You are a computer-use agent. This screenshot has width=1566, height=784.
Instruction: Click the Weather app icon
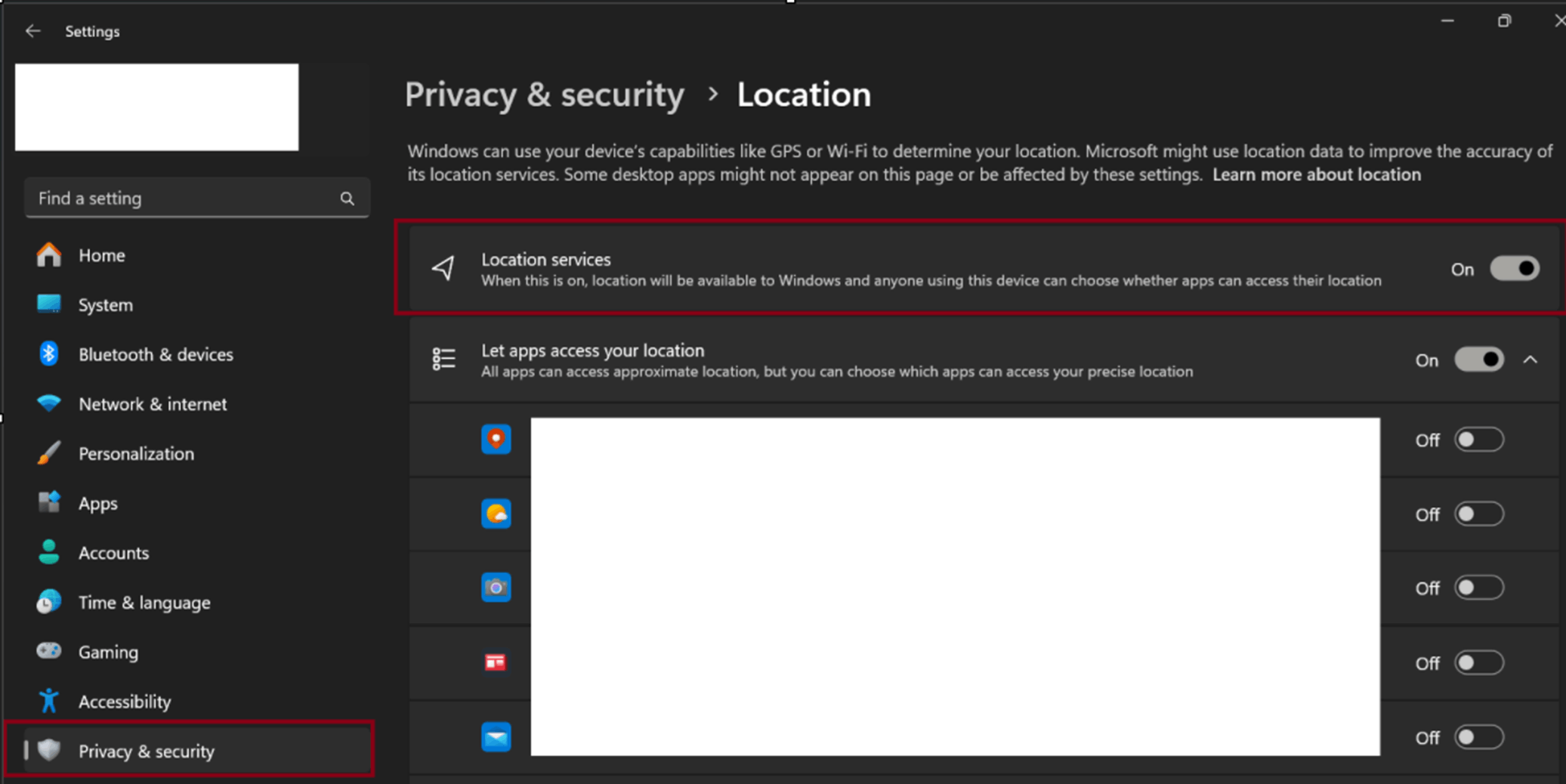tap(496, 514)
